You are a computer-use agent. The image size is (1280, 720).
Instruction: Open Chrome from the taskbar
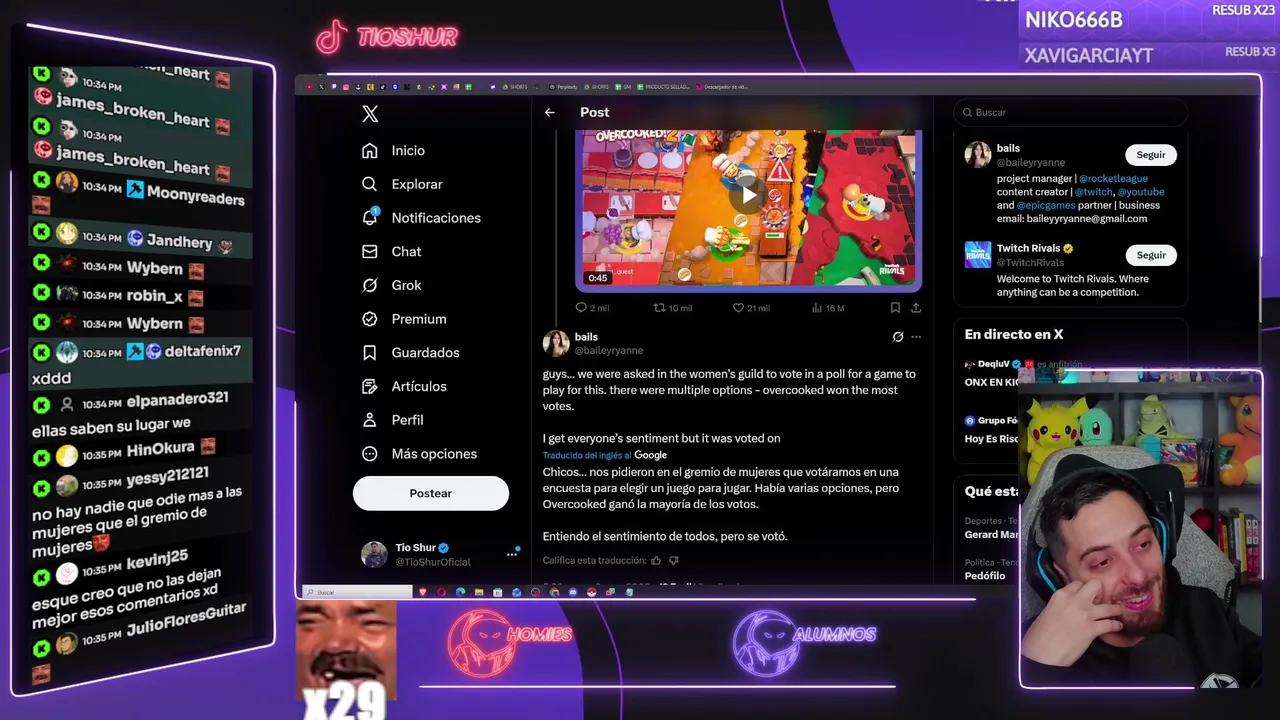pos(554,592)
